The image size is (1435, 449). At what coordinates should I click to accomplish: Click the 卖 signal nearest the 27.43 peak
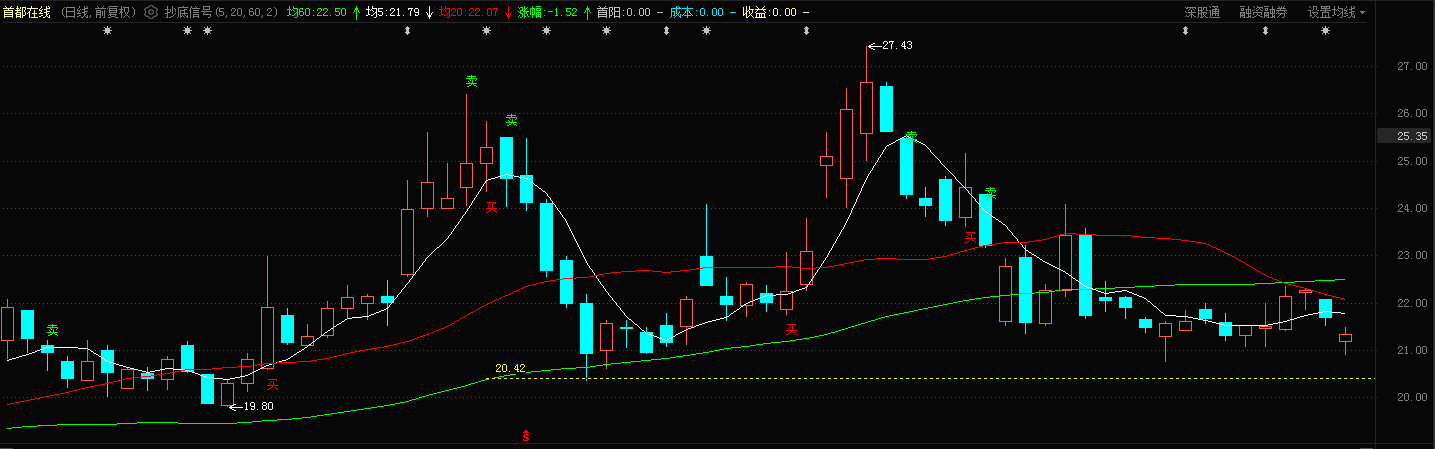tap(911, 136)
